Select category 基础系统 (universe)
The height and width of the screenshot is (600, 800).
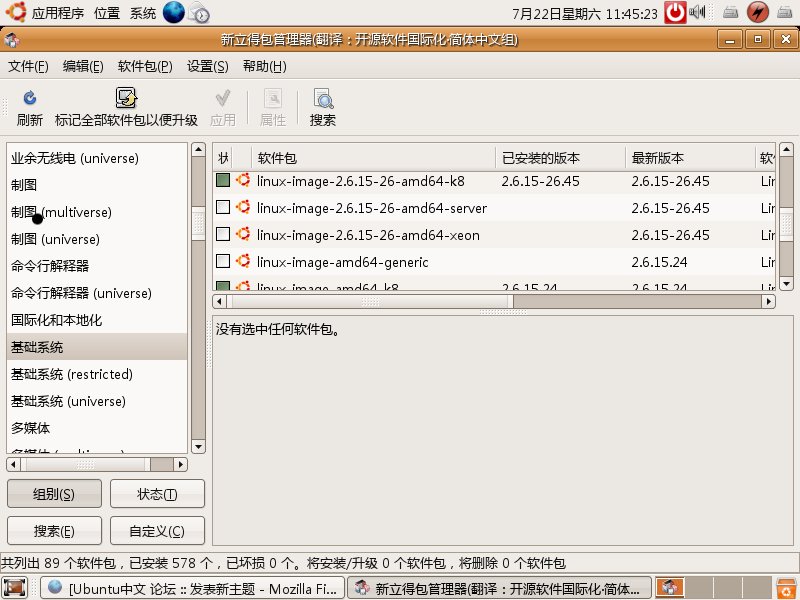tap(97, 402)
